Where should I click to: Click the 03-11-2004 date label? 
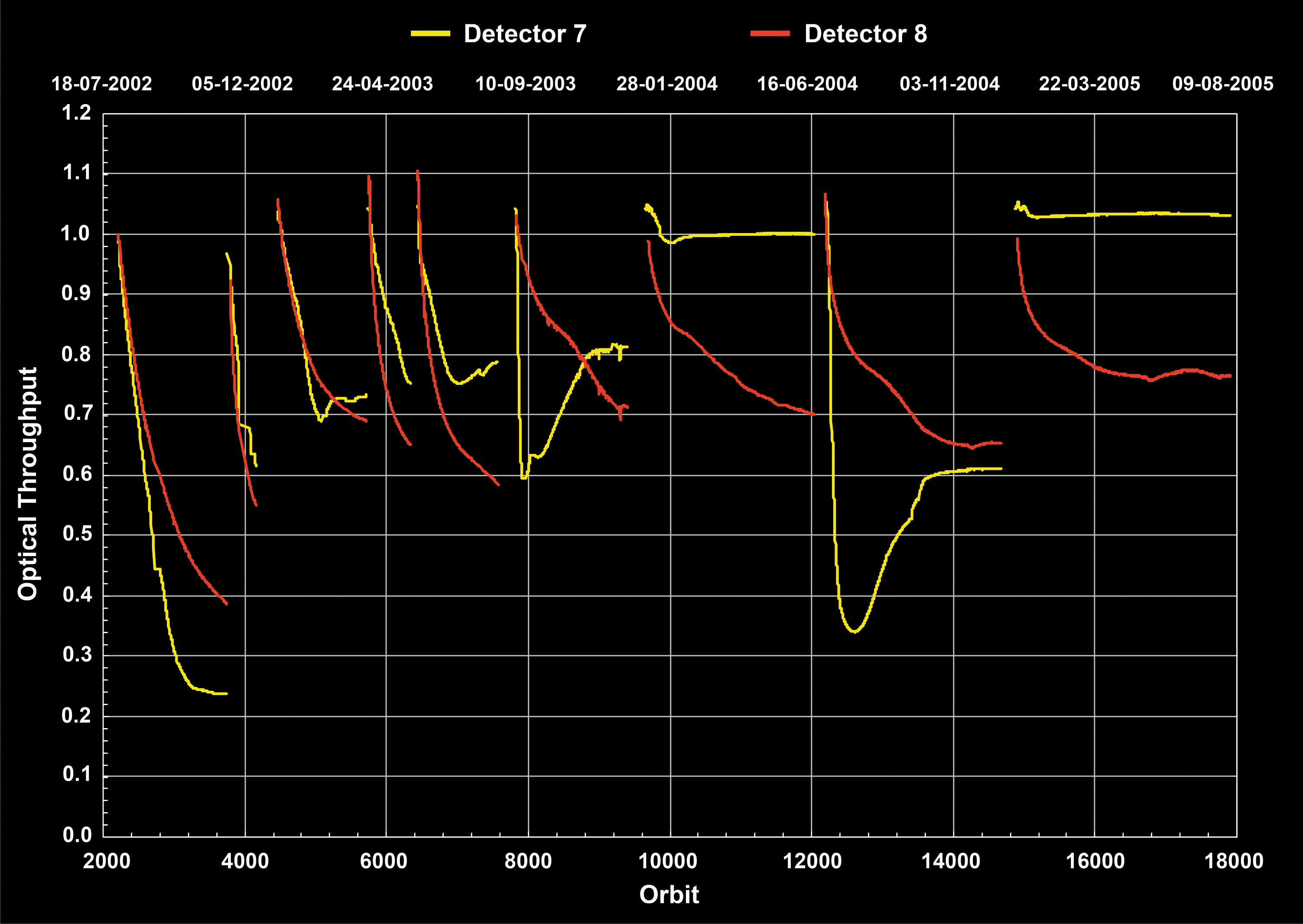pos(949,84)
